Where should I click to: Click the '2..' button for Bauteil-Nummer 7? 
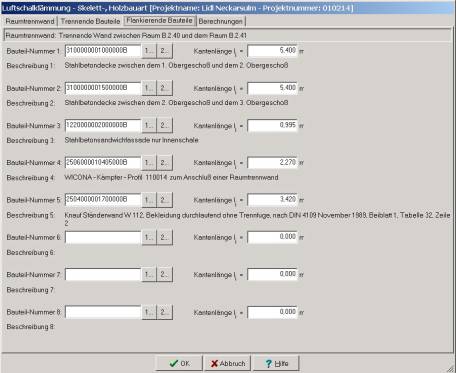coord(165,275)
